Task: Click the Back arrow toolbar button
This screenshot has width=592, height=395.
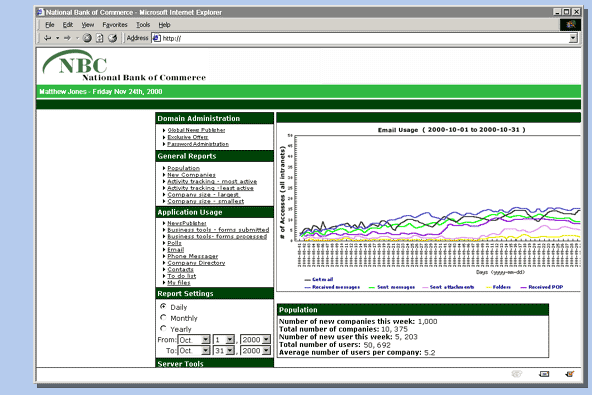Action: coord(48,38)
